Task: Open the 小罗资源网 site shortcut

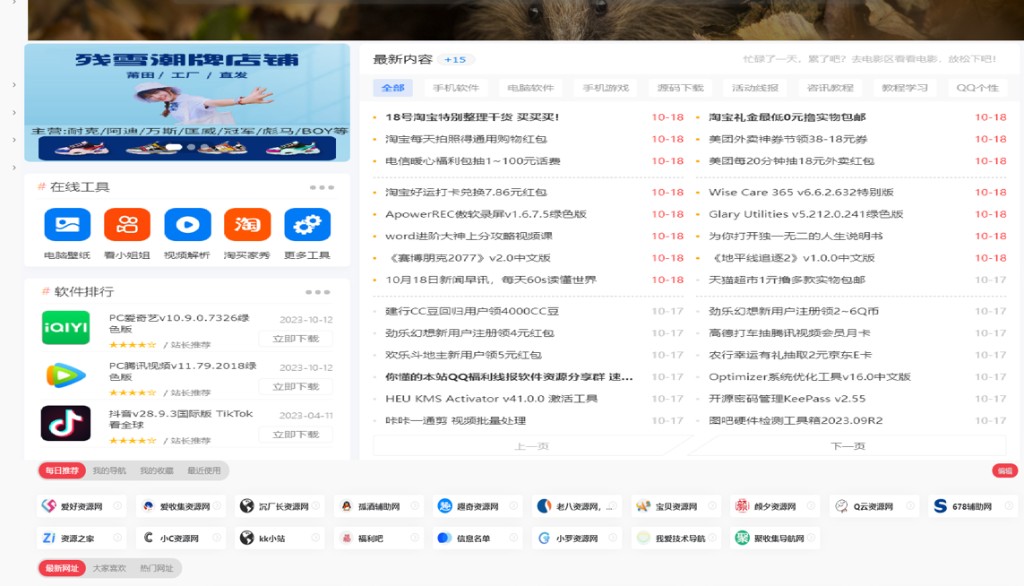Action: [x=577, y=538]
